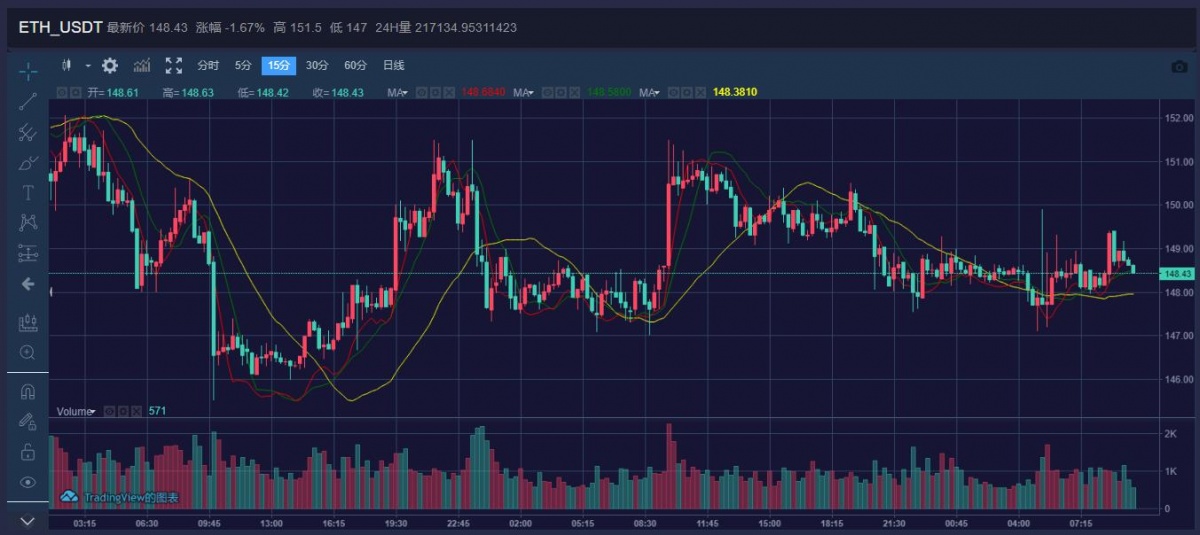Click the volume value 571
The width and height of the screenshot is (1200, 535).
coord(157,411)
